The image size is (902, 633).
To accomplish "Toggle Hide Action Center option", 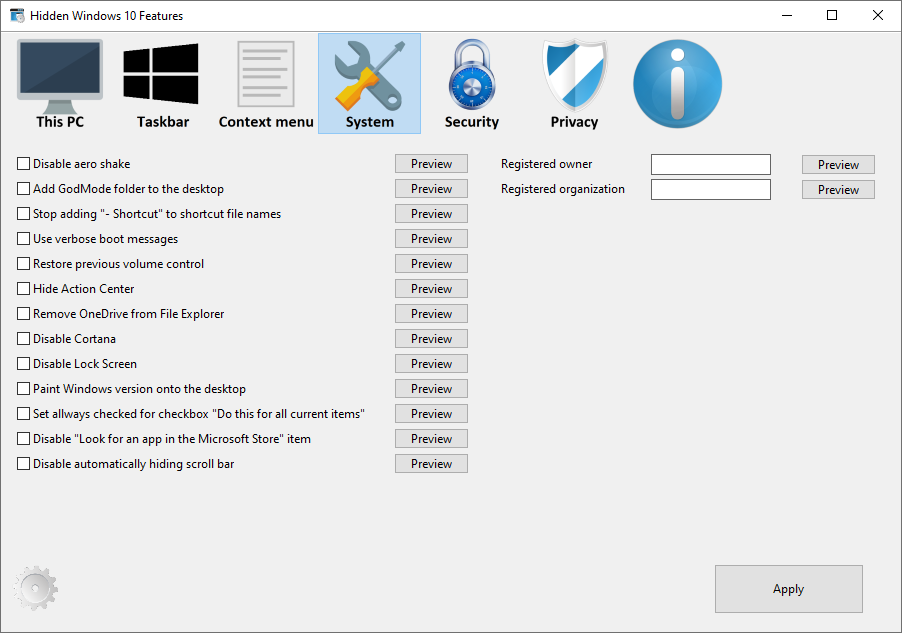I will (x=75, y=289).
